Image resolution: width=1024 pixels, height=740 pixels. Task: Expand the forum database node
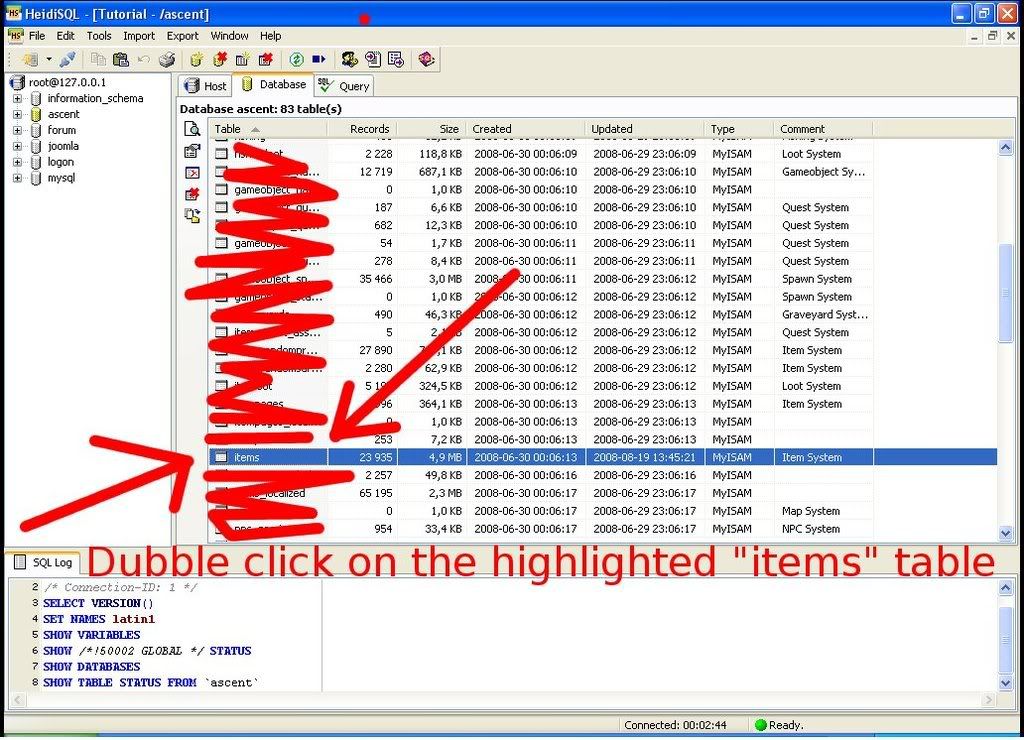point(18,131)
